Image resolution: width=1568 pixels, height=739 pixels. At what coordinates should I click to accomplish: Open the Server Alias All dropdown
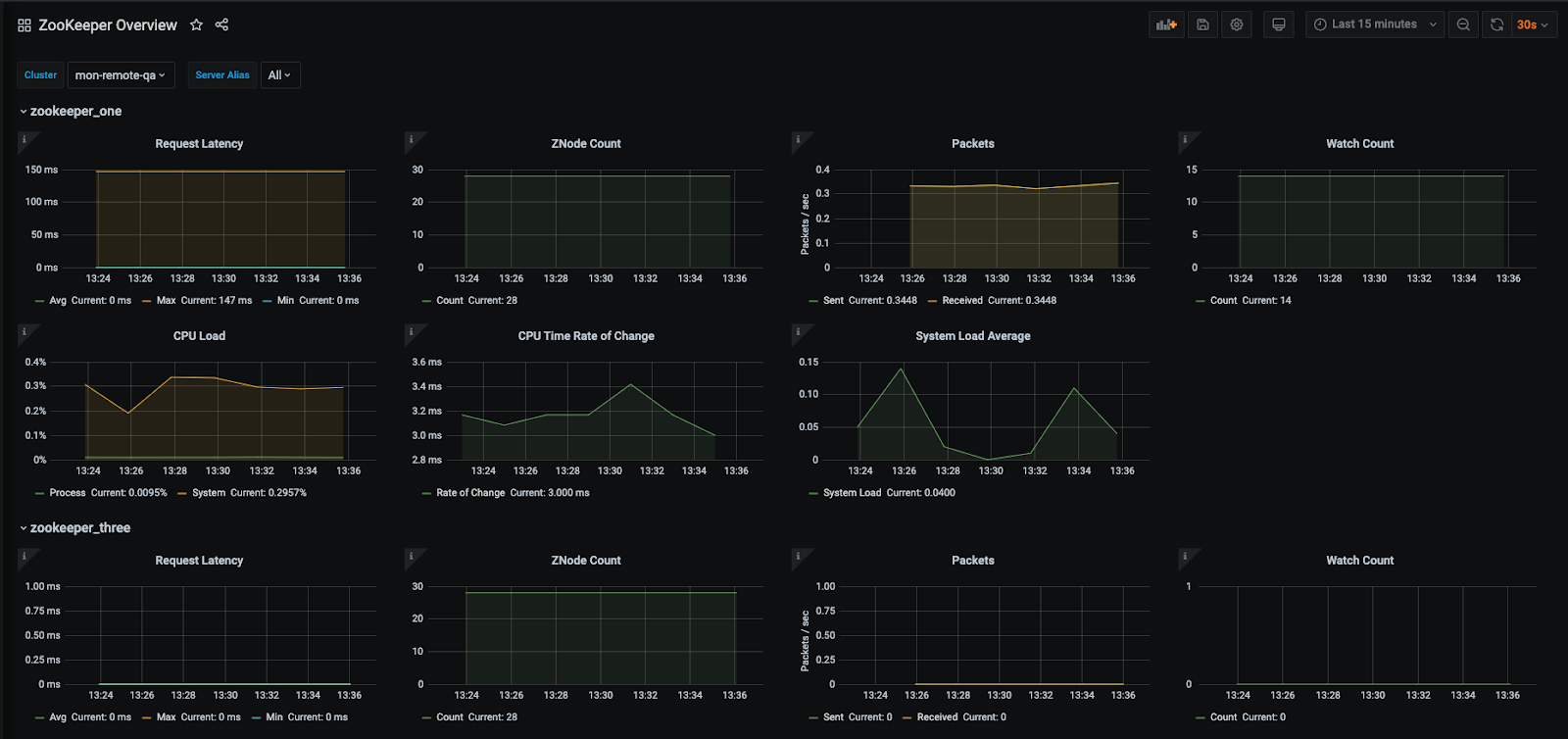(280, 75)
